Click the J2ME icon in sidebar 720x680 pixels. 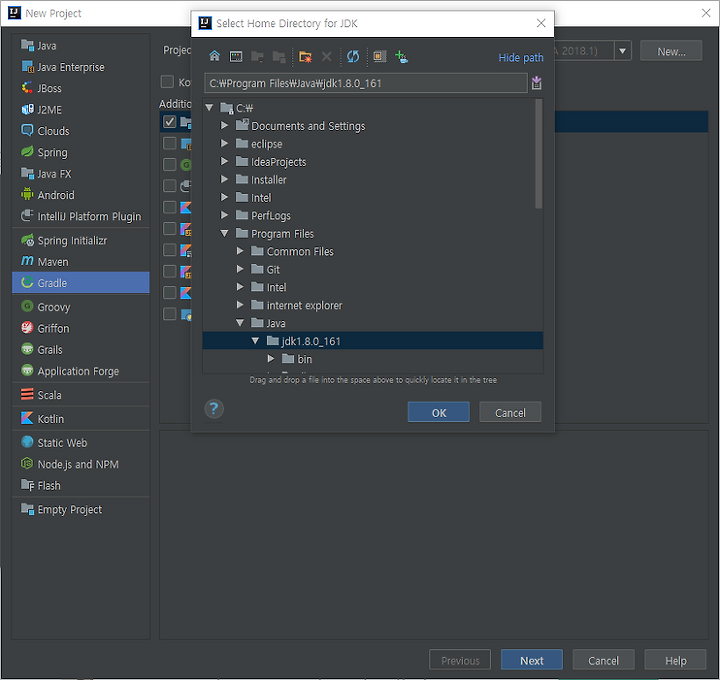[27, 110]
